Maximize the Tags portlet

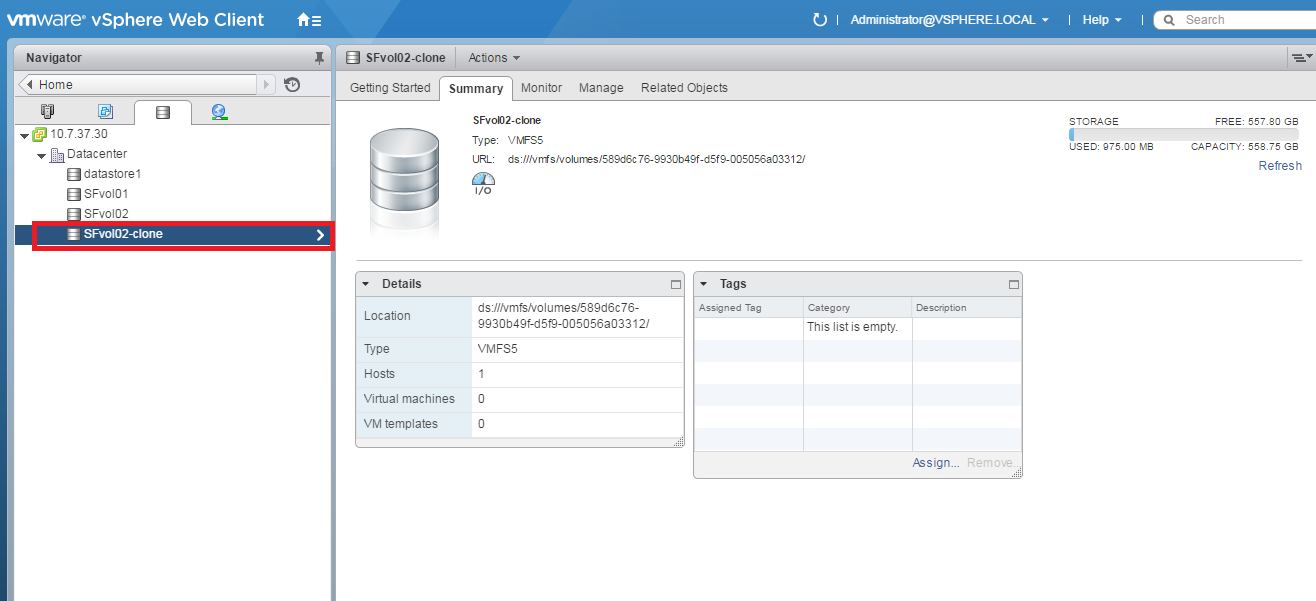click(1013, 284)
